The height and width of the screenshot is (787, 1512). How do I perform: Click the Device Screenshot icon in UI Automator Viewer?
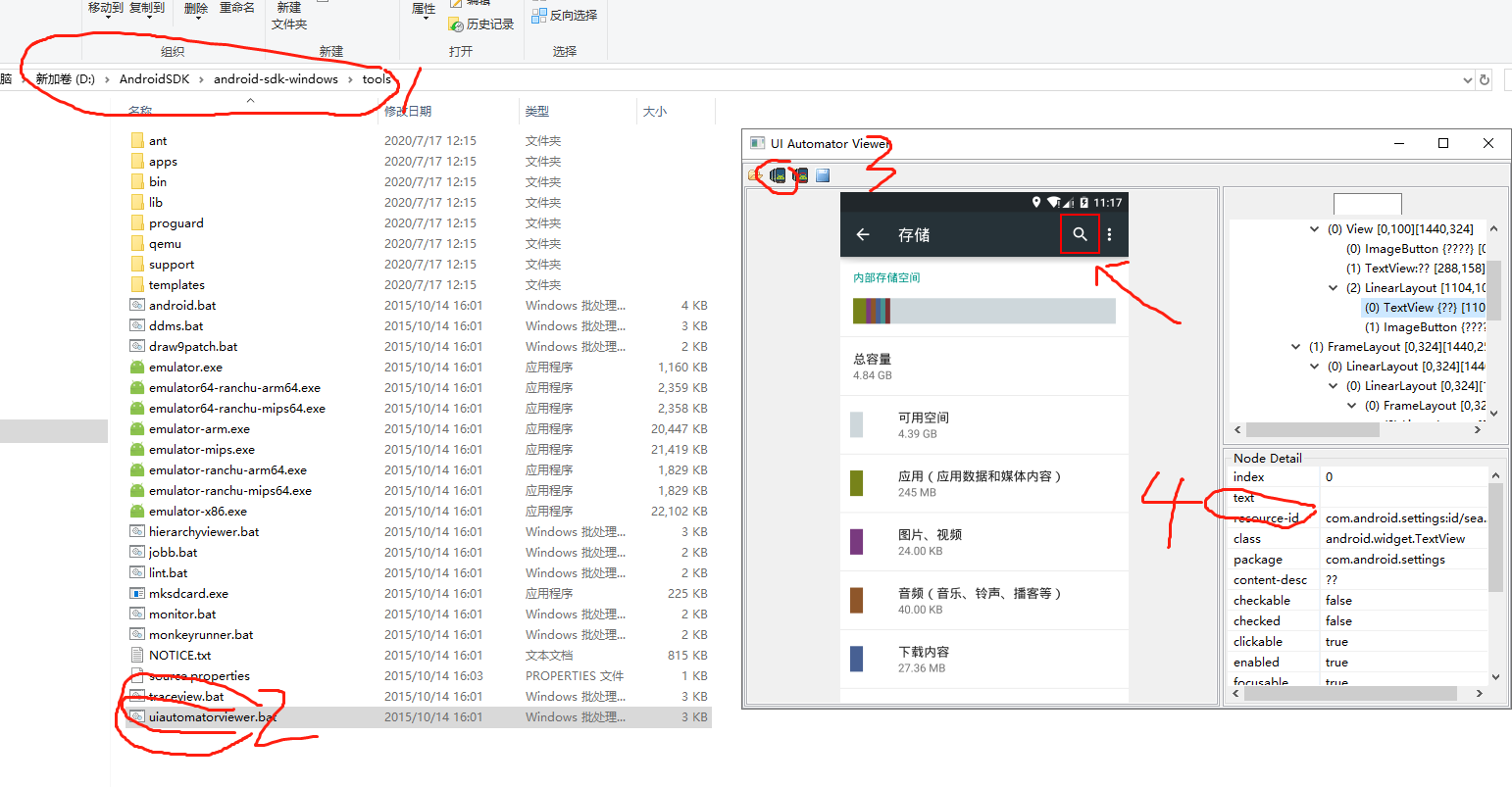[779, 175]
